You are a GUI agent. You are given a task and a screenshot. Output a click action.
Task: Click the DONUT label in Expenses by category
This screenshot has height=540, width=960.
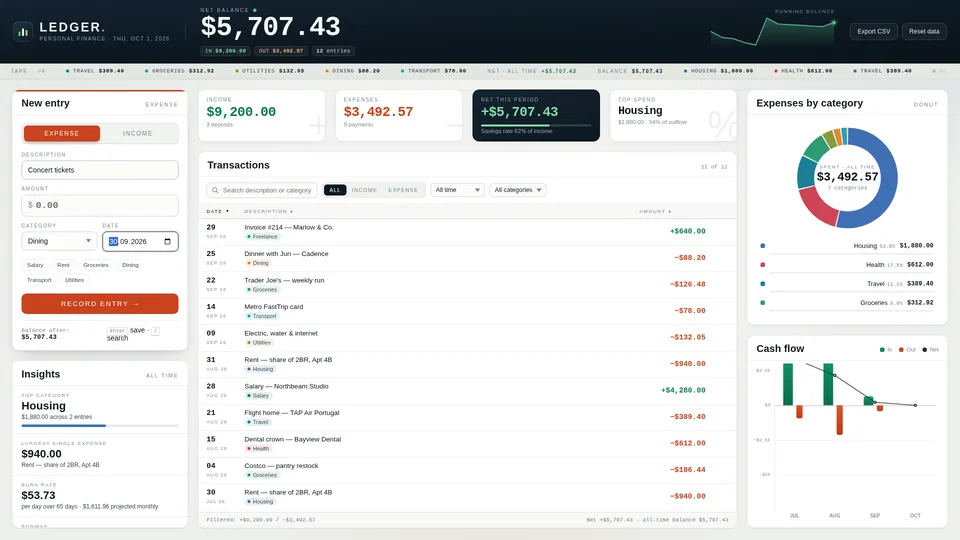[x=925, y=105]
